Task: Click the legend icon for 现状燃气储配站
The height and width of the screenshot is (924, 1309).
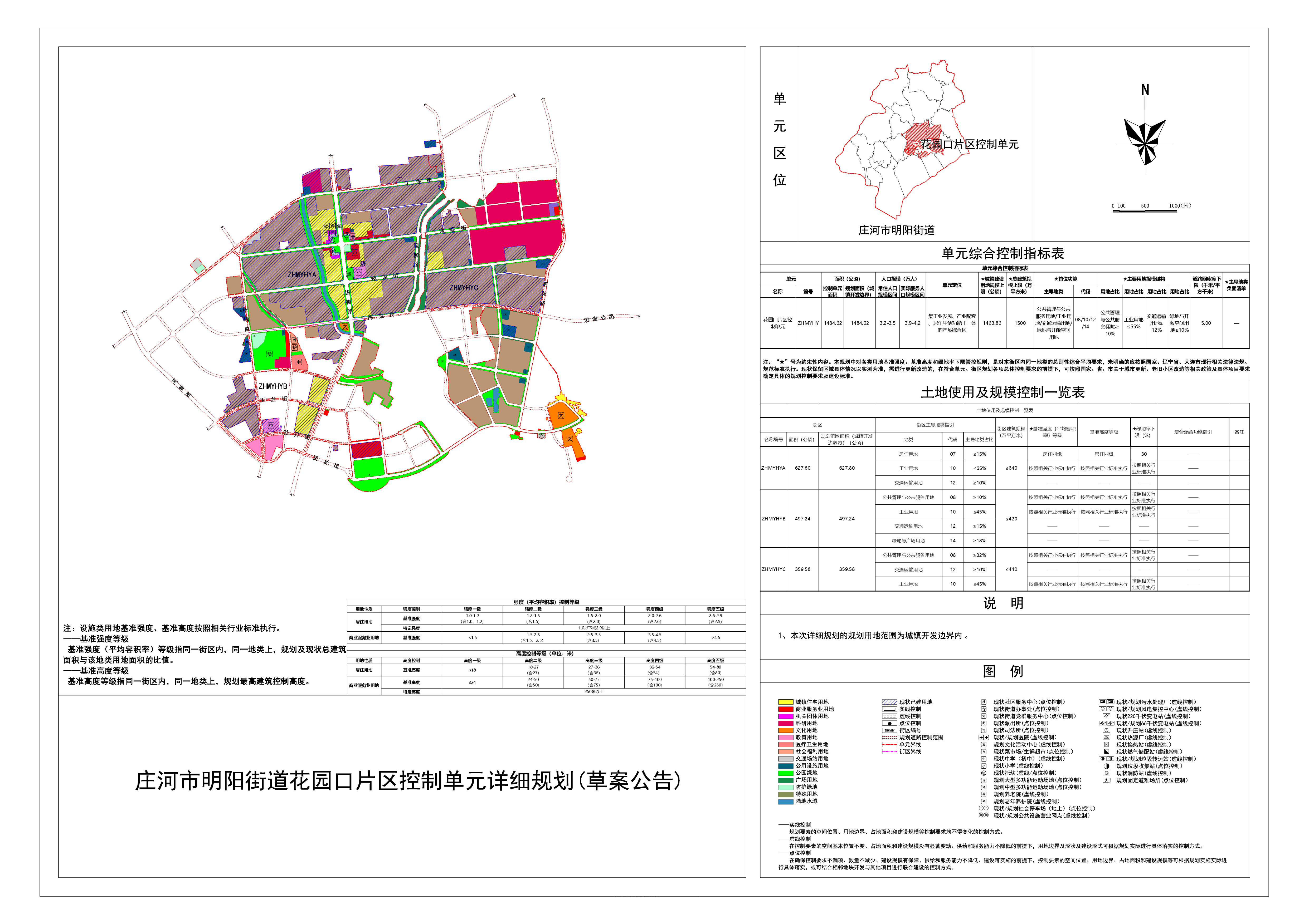Action: [1106, 751]
